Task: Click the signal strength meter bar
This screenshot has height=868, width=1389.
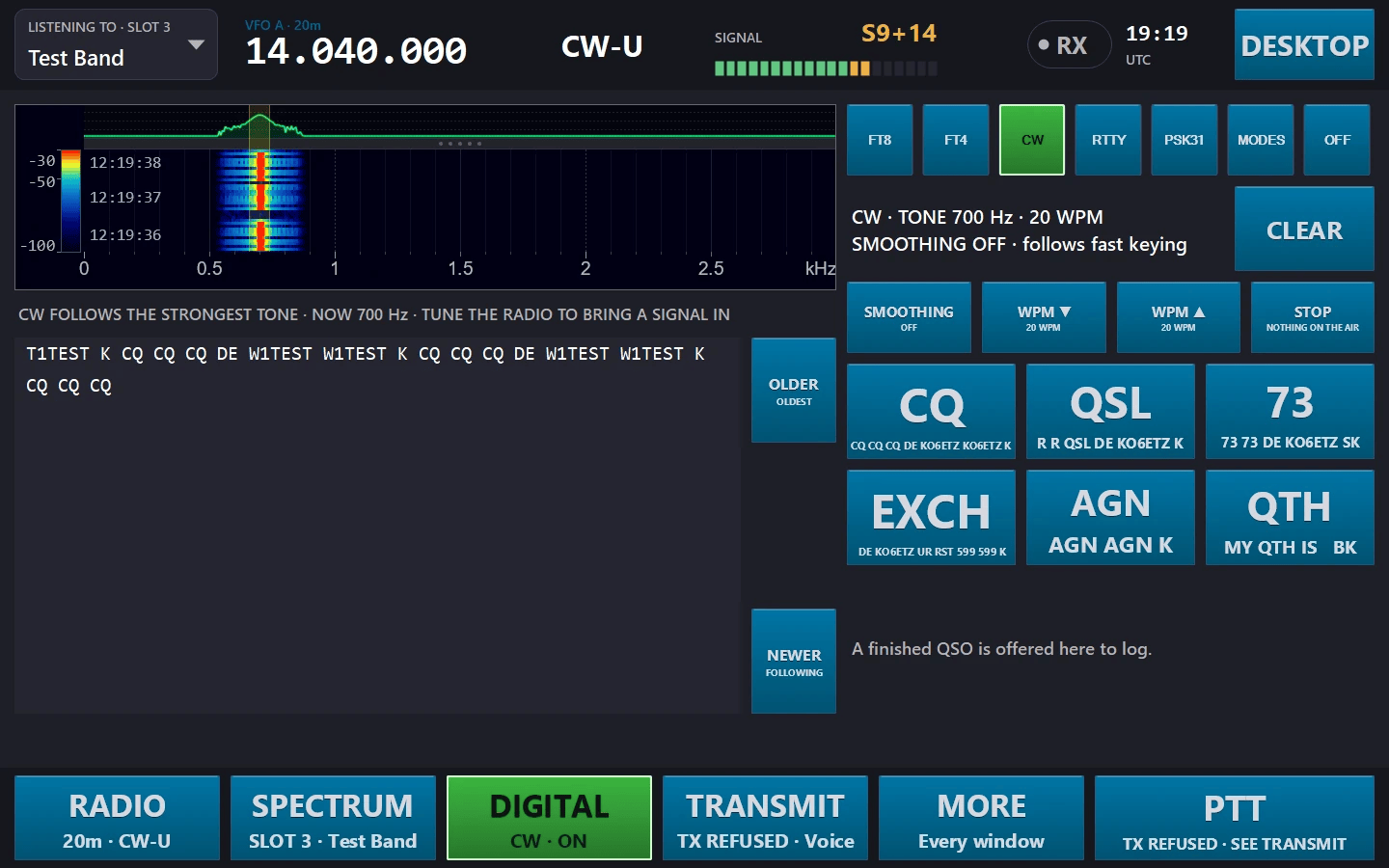Action: [826, 68]
